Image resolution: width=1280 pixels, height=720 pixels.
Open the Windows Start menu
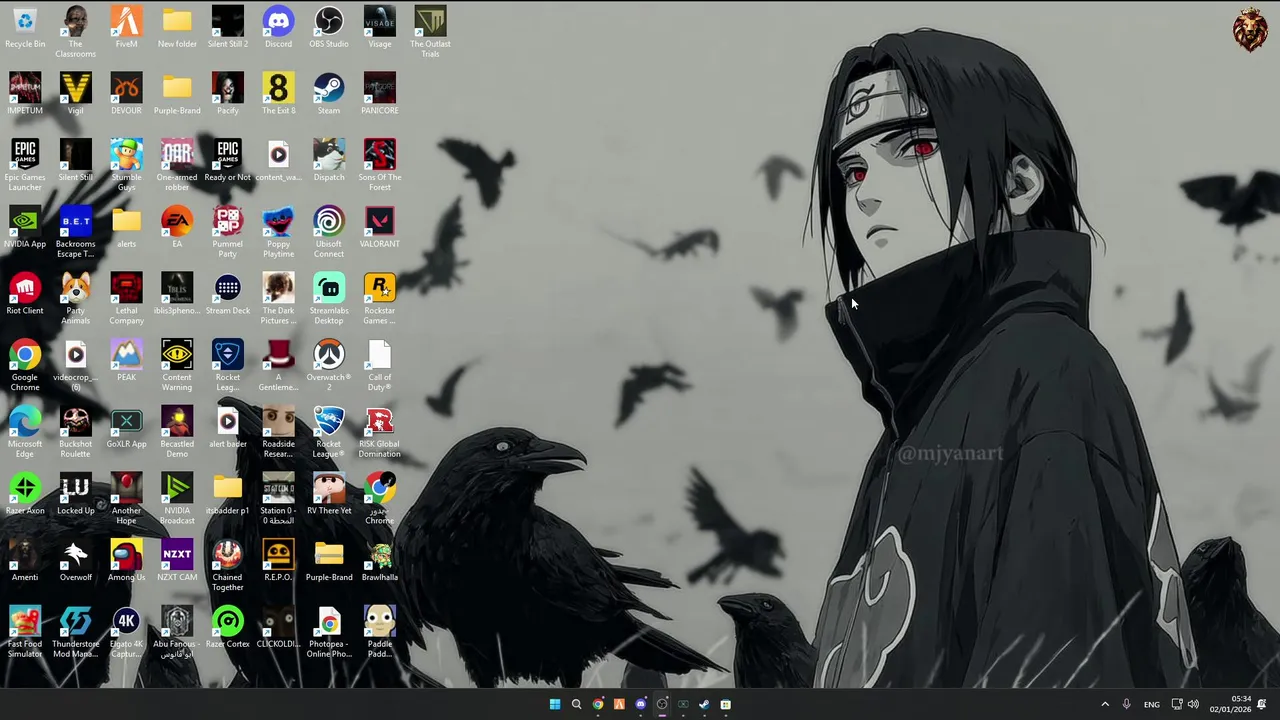tap(555, 704)
